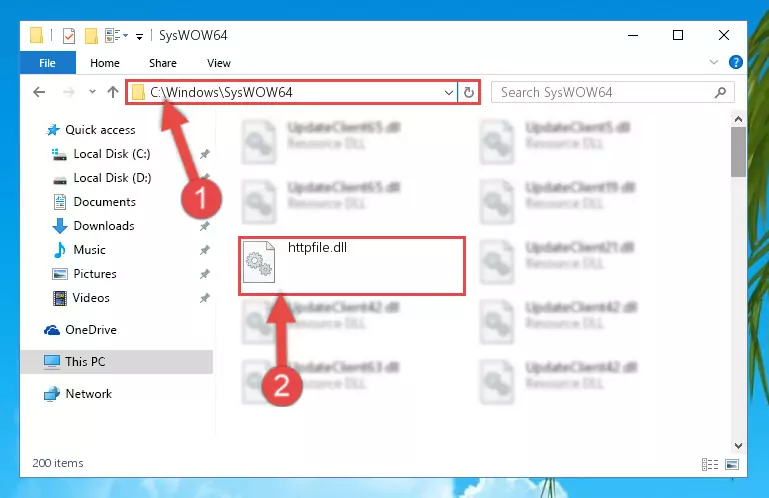The width and height of the screenshot is (769, 498).
Task: Click the pin icon next to Pictures
Action: click(x=205, y=274)
